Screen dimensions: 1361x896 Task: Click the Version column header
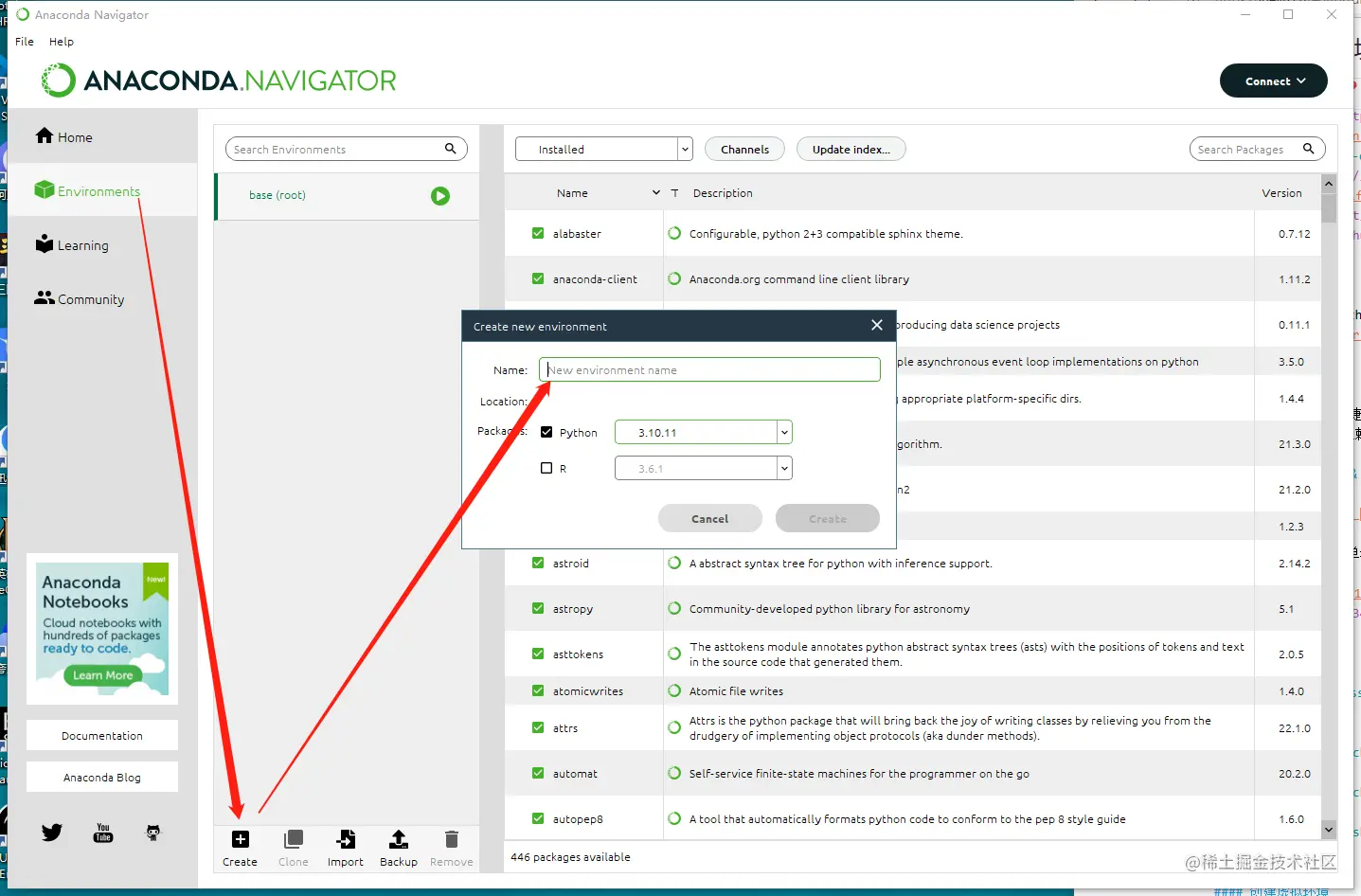point(1281,192)
